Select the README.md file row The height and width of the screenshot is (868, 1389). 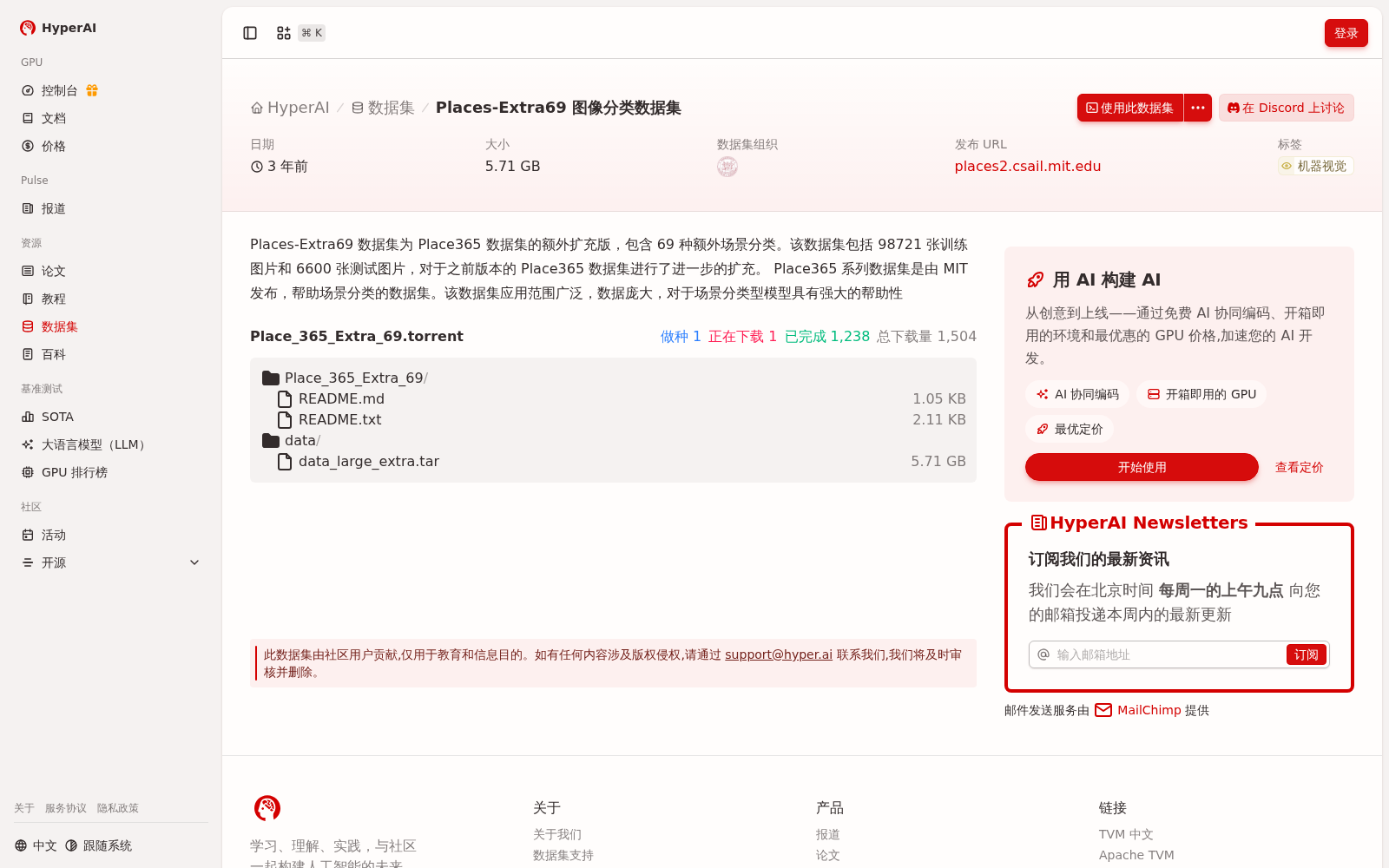(613, 398)
